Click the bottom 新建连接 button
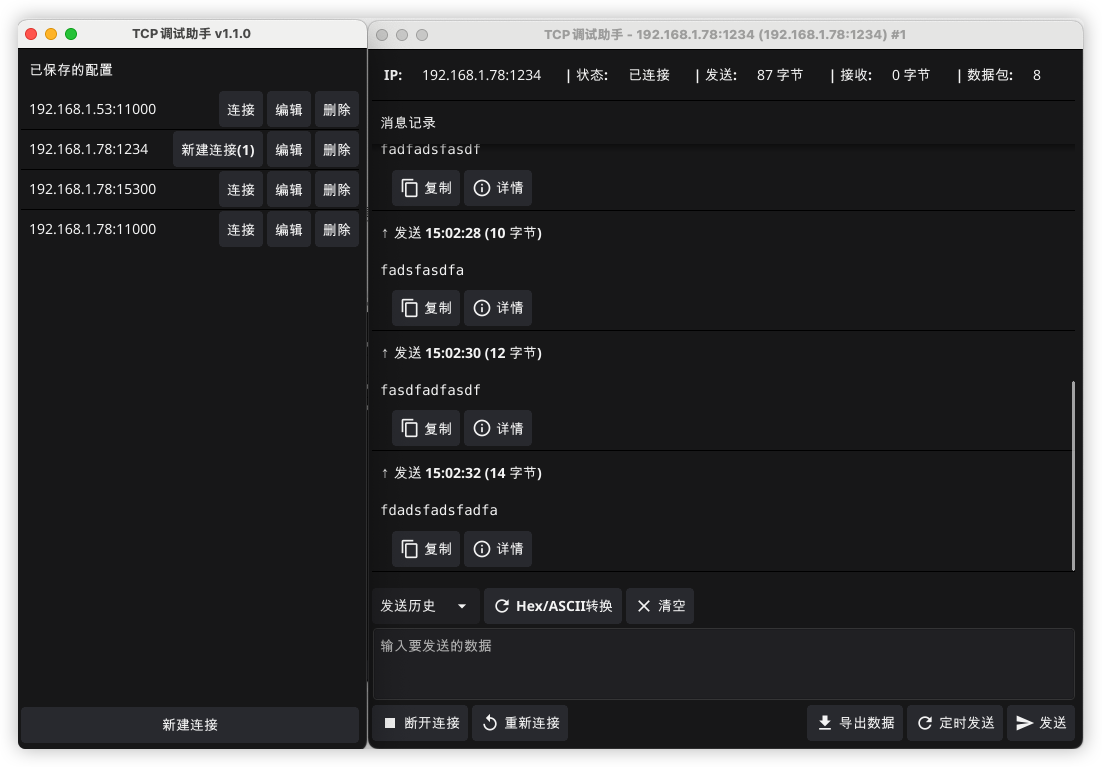1102x767 pixels. (x=190, y=725)
